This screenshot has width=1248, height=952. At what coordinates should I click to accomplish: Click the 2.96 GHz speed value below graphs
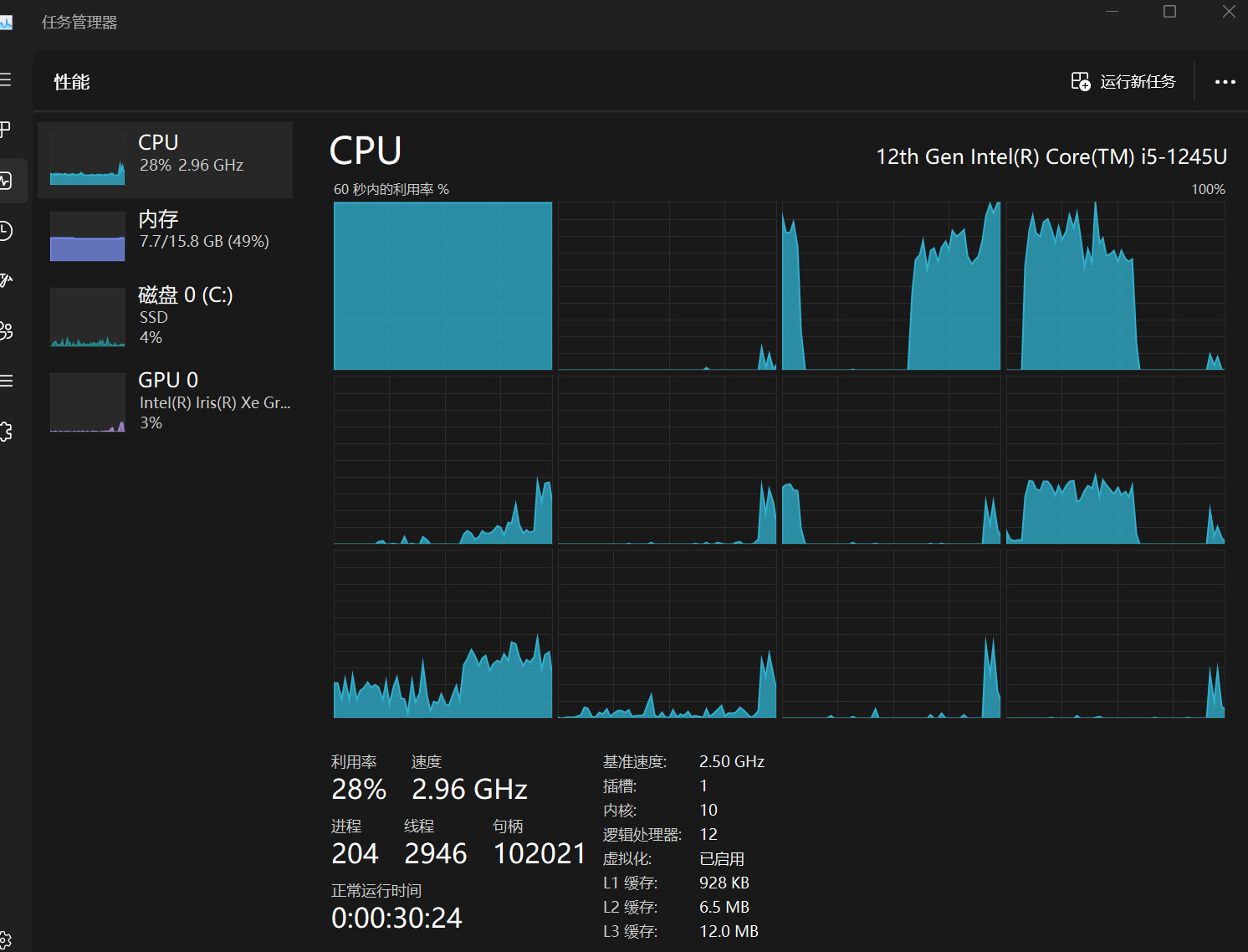[469, 789]
